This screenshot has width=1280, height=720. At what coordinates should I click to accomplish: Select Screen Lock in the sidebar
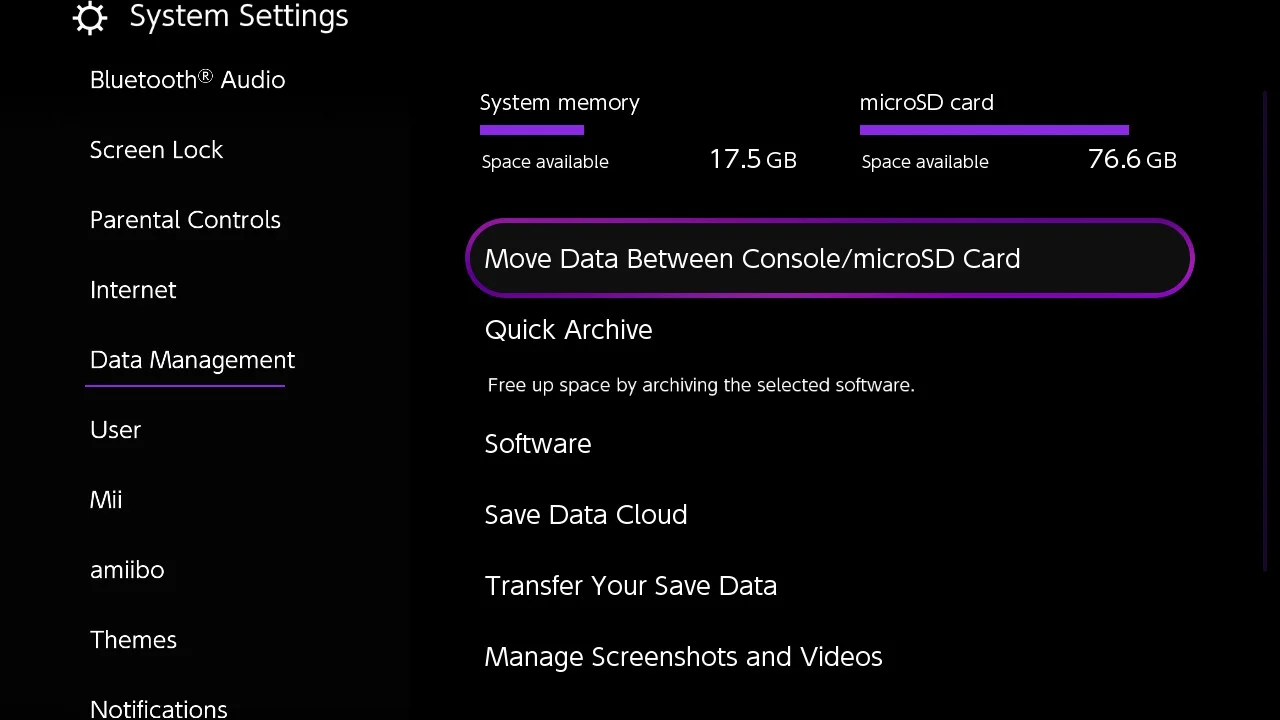pos(156,150)
